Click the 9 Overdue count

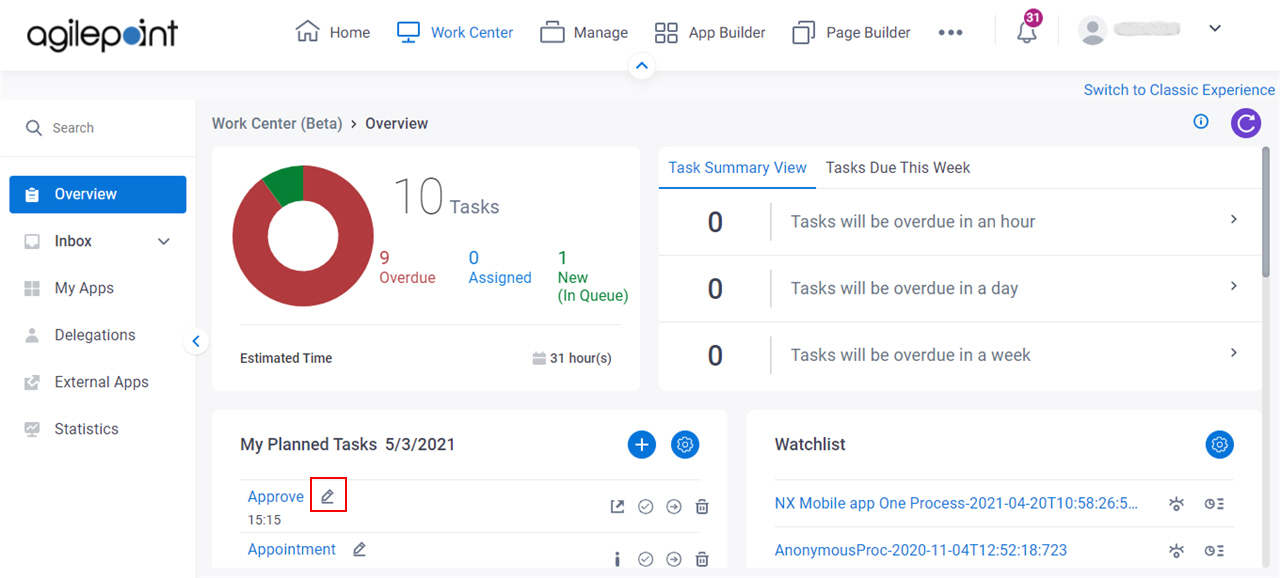[x=407, y=267]
